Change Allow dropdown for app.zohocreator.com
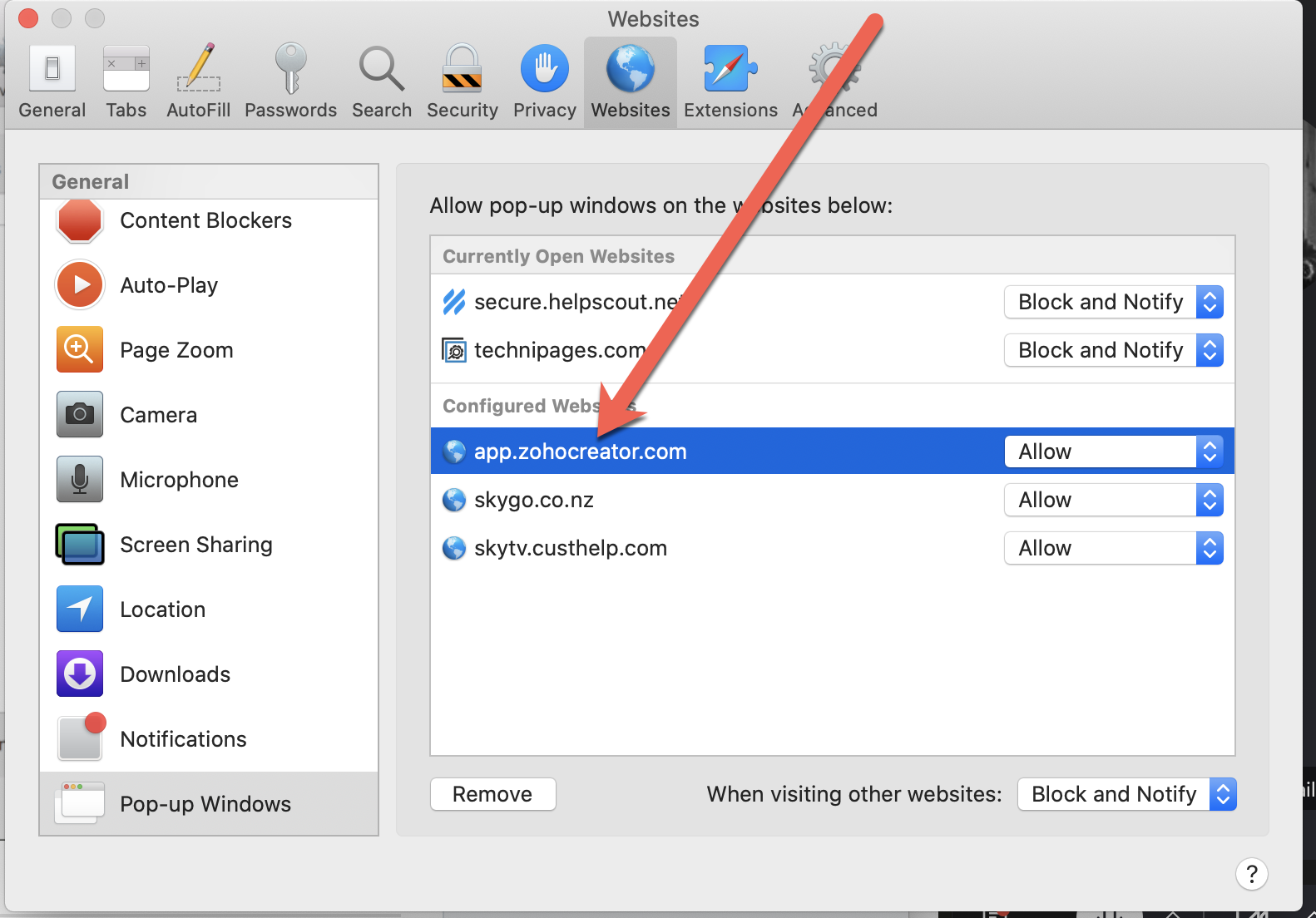Screen dimensions: 1316x918 click(x=1114, y=452)
